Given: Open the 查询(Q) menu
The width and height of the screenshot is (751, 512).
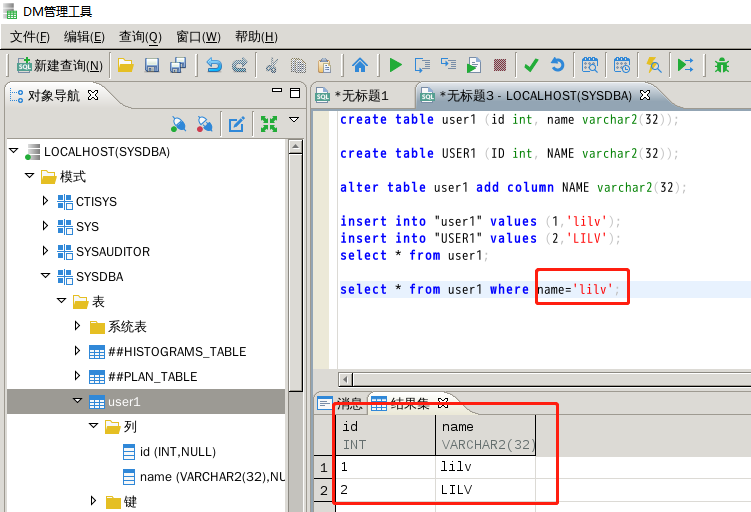Looking at the screenshot, I should [140, 37].
